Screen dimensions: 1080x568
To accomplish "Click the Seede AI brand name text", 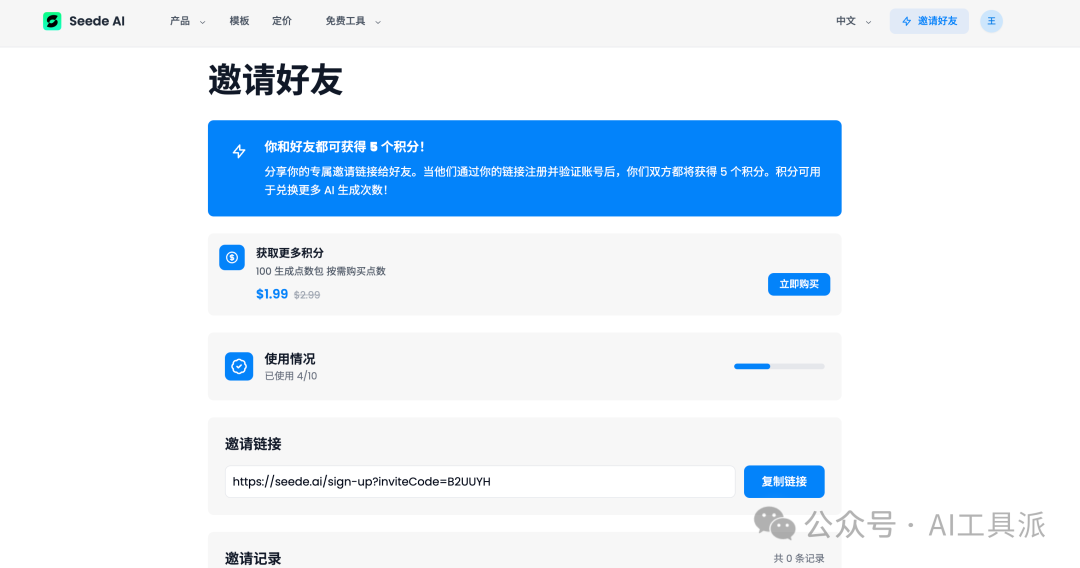I will click(x=97, y=21).
